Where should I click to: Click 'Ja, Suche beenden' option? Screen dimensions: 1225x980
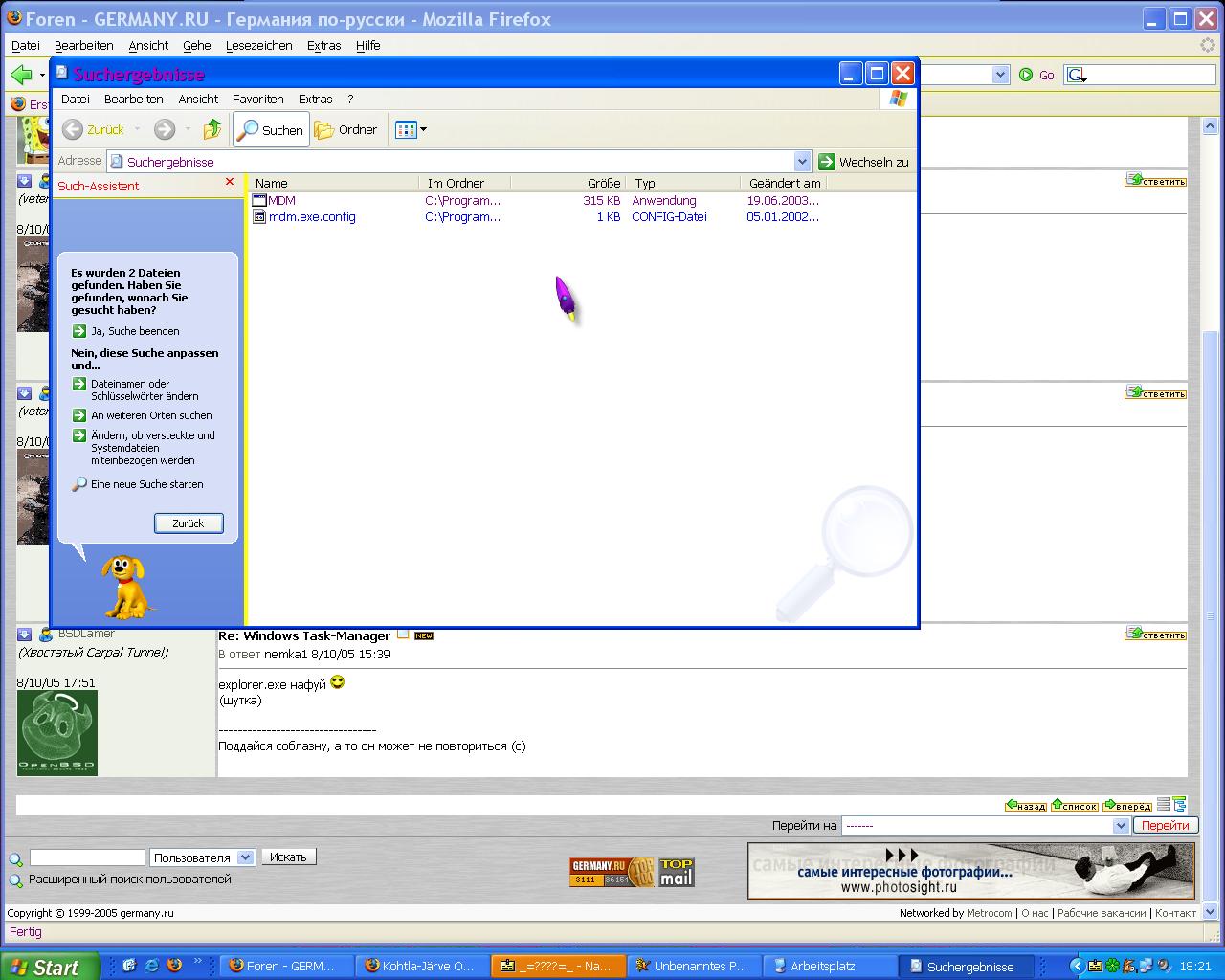[x=135, y=331]
